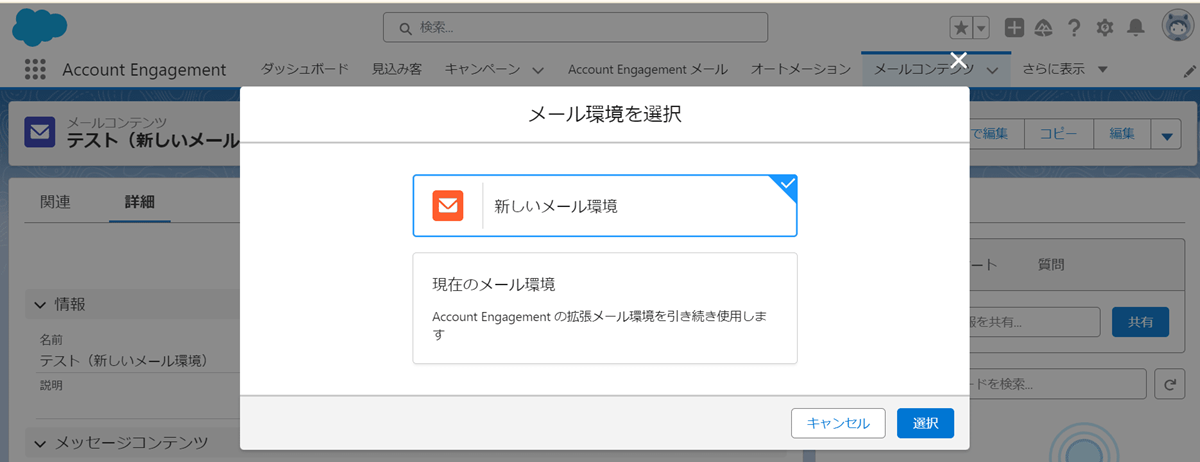Screen dimensions: 1200x462
Task: Open the さらに表示 menu
Action: [x=1065, y=69]
